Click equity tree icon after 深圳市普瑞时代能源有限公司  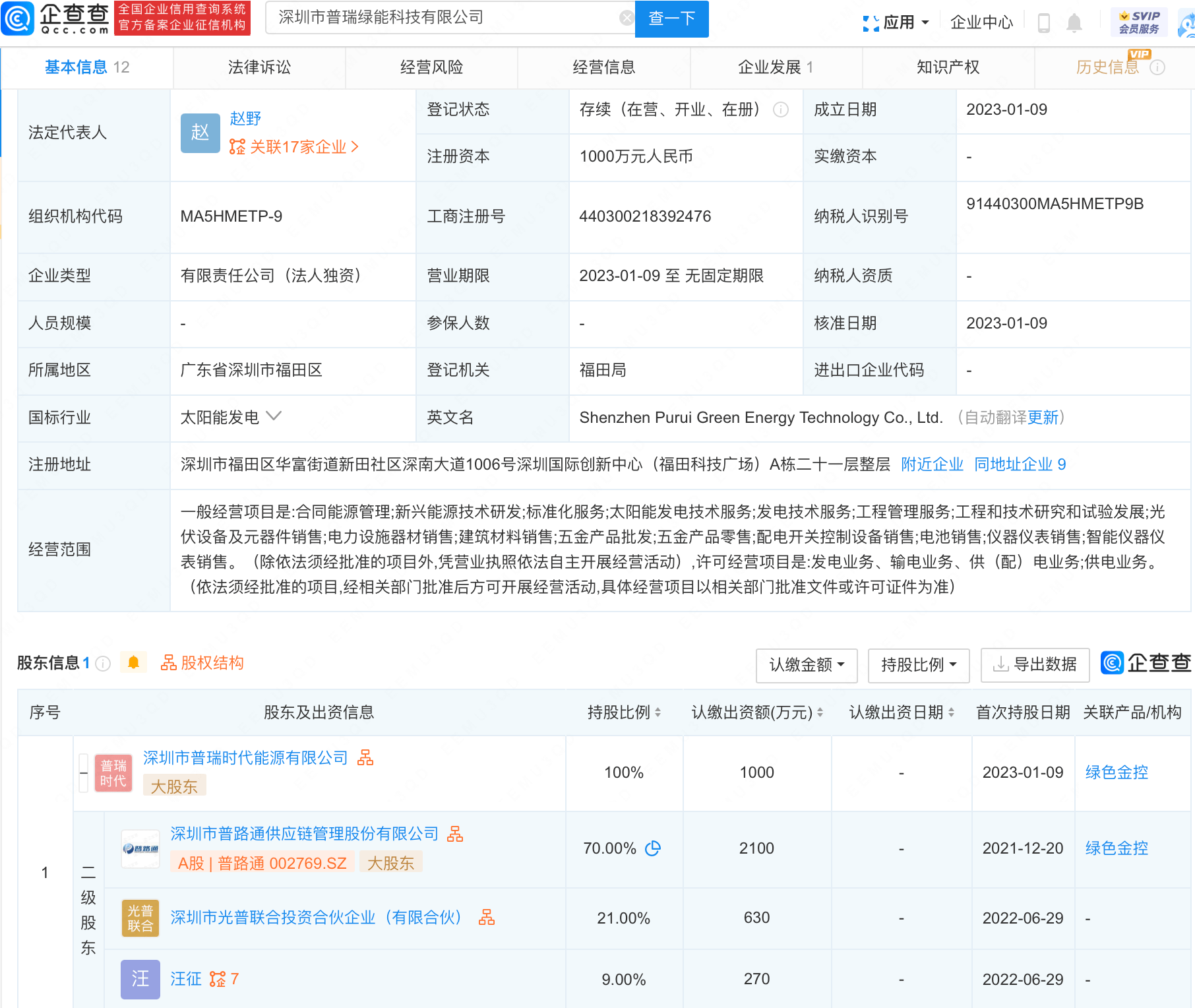[x=367, y=759]
